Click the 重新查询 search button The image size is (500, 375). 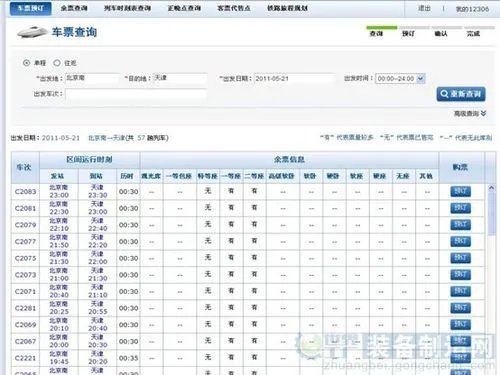click(461, 94)
